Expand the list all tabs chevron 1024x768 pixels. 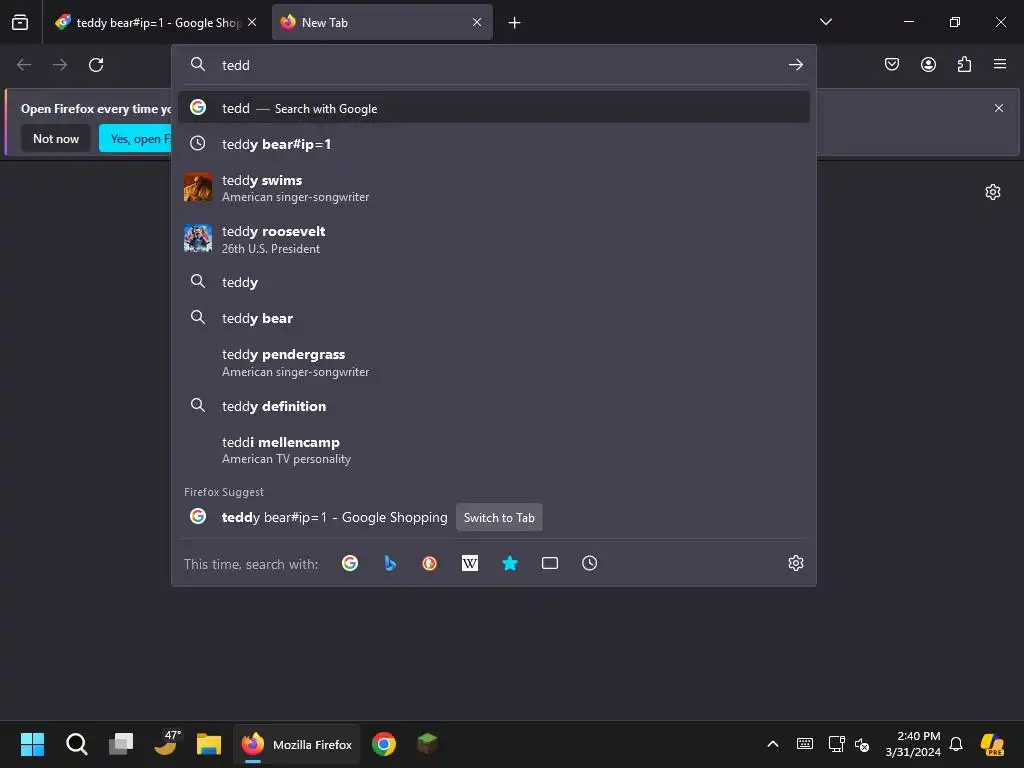click(825, 22)
